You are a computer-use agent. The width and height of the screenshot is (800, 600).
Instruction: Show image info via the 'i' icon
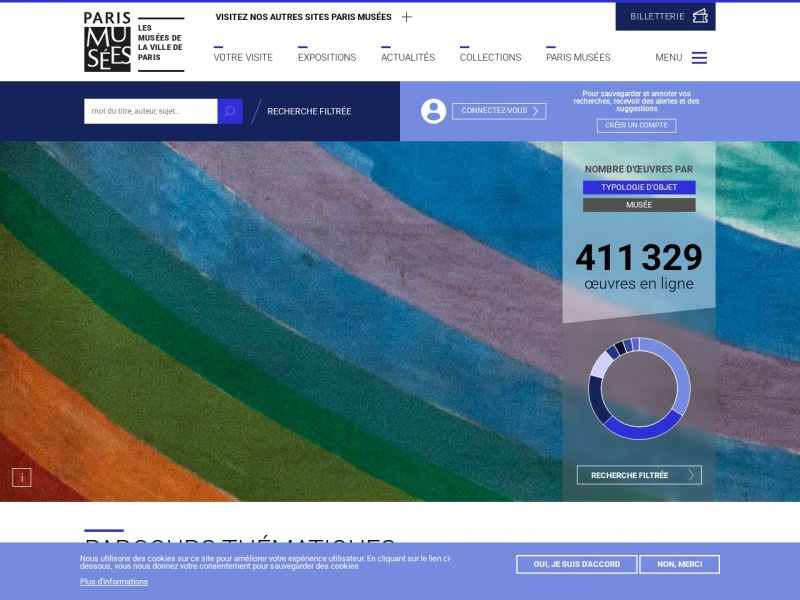pyautogui.click(x=21, y=478)
